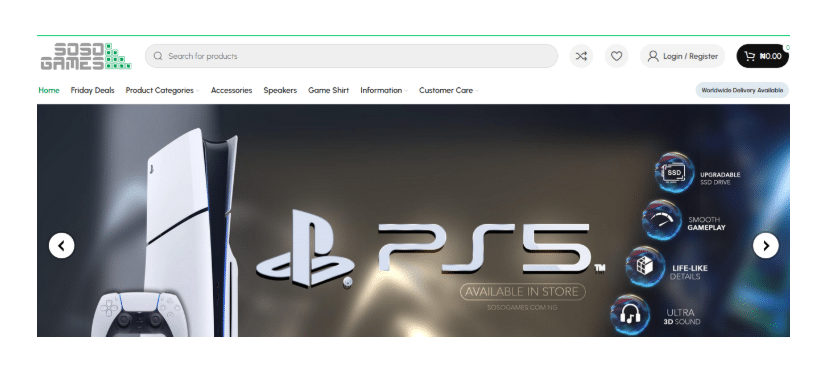Click the Available In Store label
This screenshot has height=366, width=838.
pyautogui.click(x=523, y=292)
